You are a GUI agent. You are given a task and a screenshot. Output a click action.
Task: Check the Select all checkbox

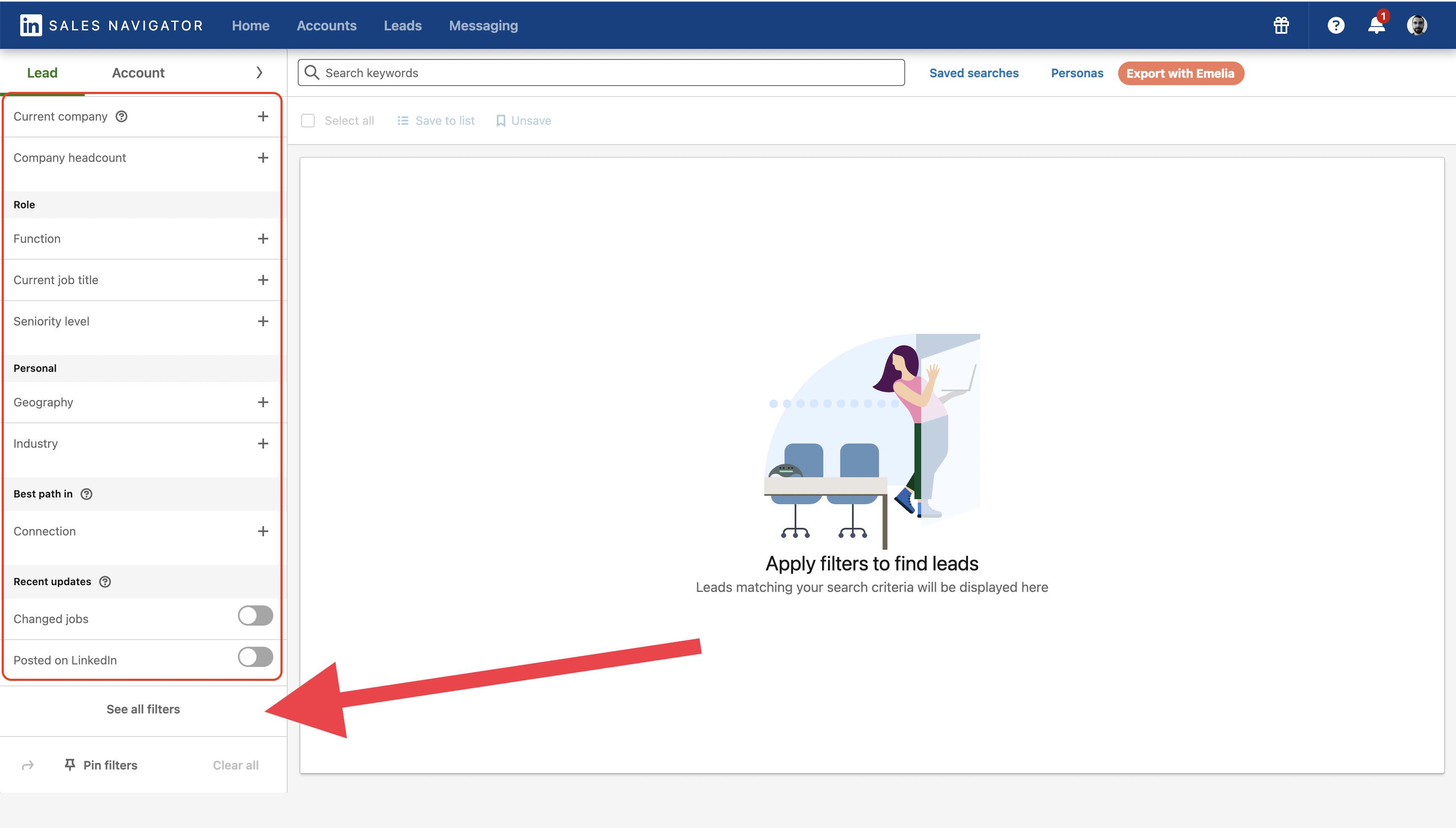coord(308,120)
